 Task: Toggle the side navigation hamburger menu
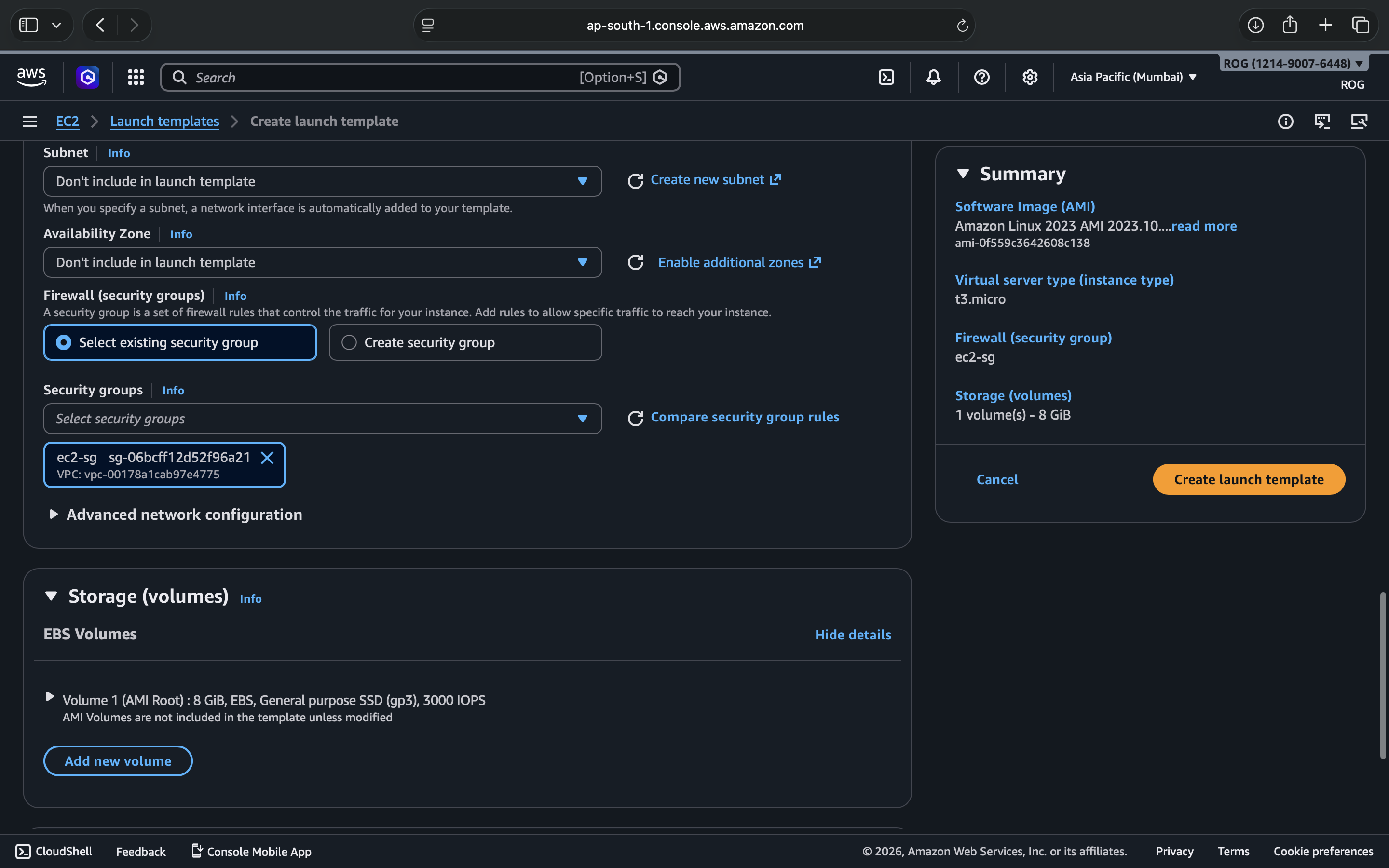[x=30, y=121]
